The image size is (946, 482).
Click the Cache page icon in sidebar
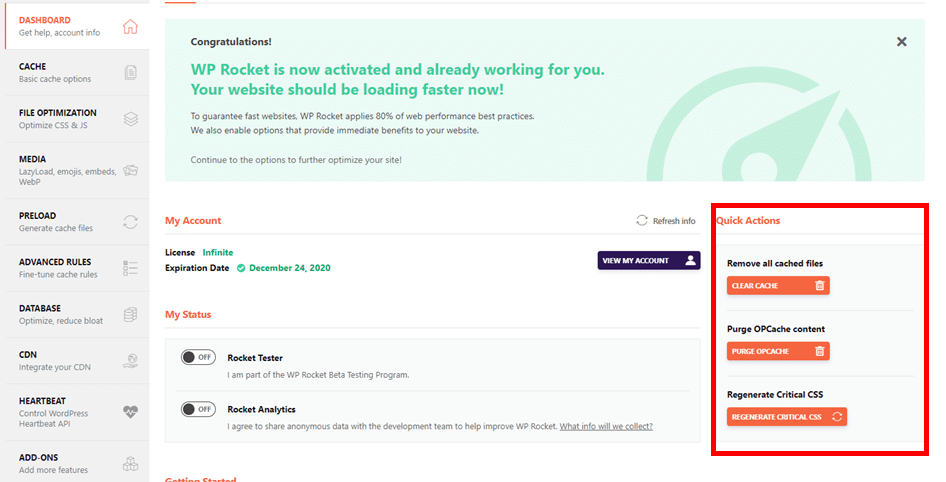[x=130, y=72]
